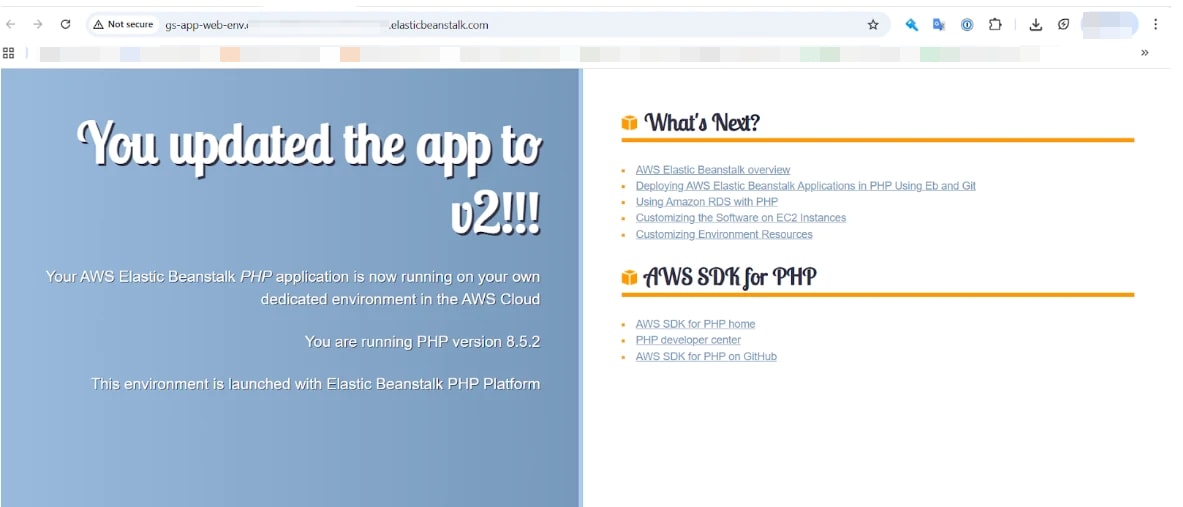Open Customizing Environment Resources link
Image resolution: width=1183 pixels, height=507 pixels.
coord(724,235)
